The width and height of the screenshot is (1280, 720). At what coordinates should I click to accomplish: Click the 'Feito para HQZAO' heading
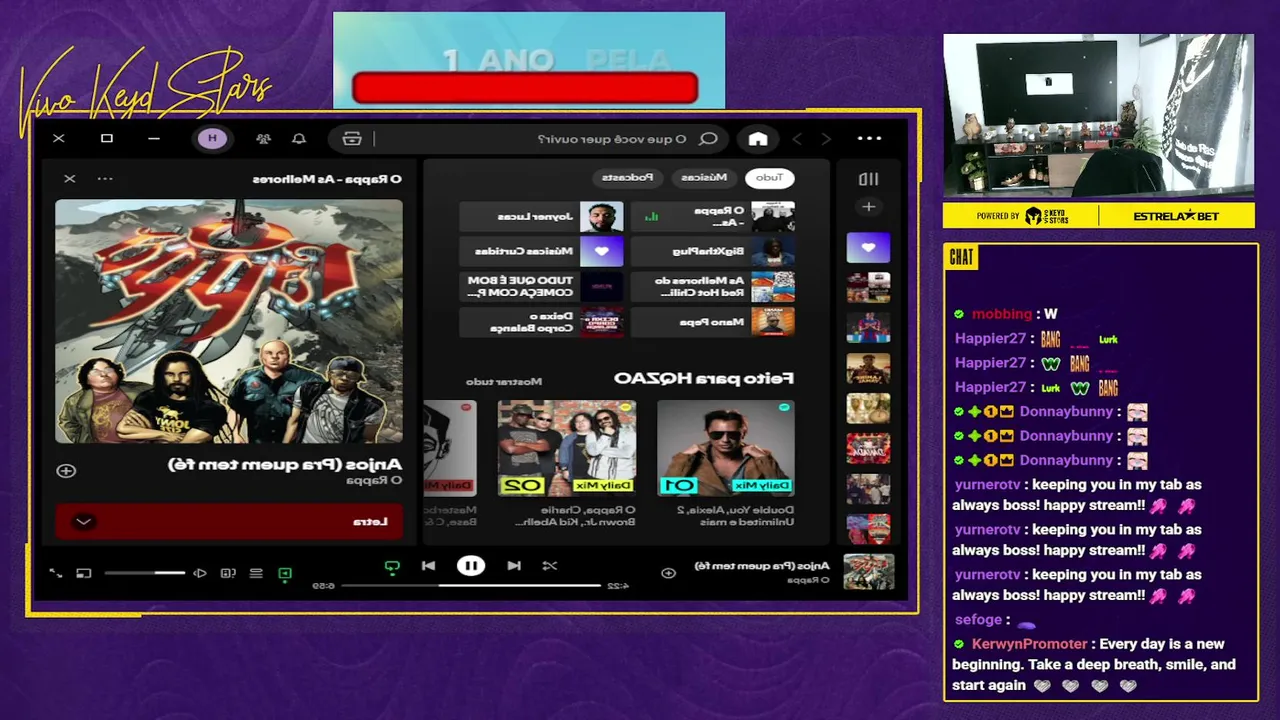pyautogui.click(x=704, y=378)
